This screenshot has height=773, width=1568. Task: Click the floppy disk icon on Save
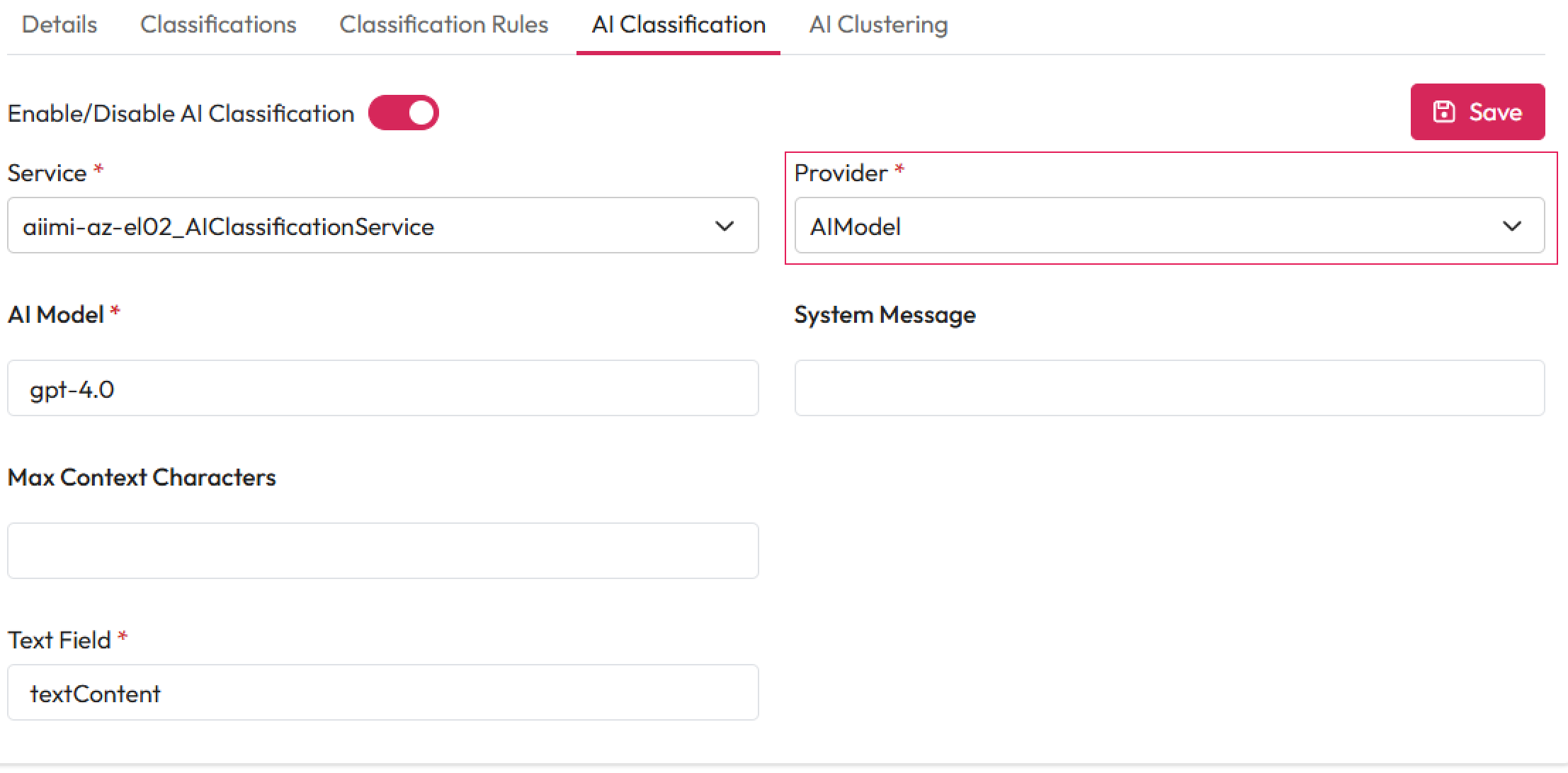[1443, 112]
